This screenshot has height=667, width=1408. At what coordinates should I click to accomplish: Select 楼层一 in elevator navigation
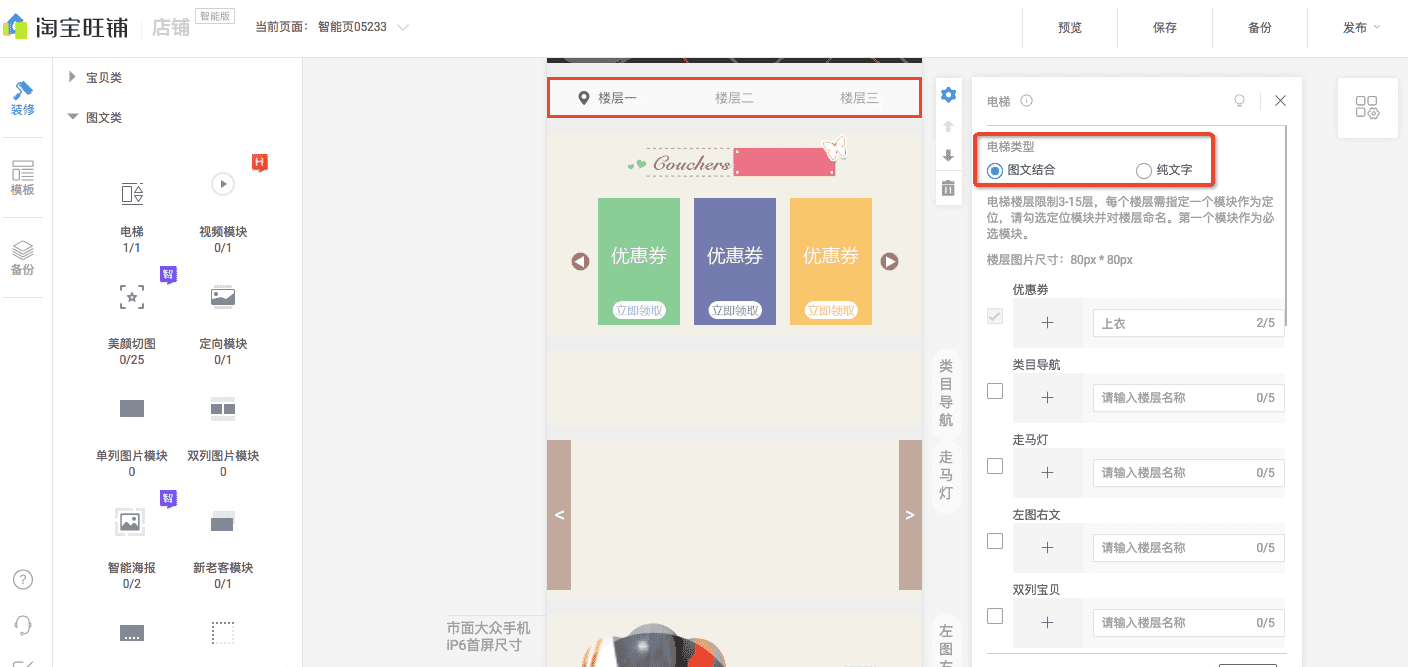[x=608, y=98]
